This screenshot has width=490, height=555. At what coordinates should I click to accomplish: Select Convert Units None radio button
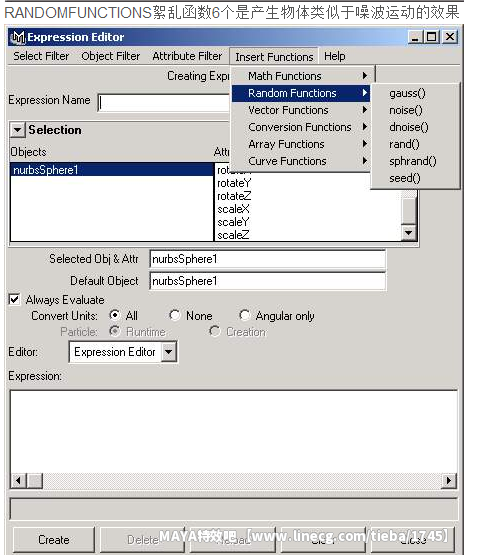[x=175, y=315]
